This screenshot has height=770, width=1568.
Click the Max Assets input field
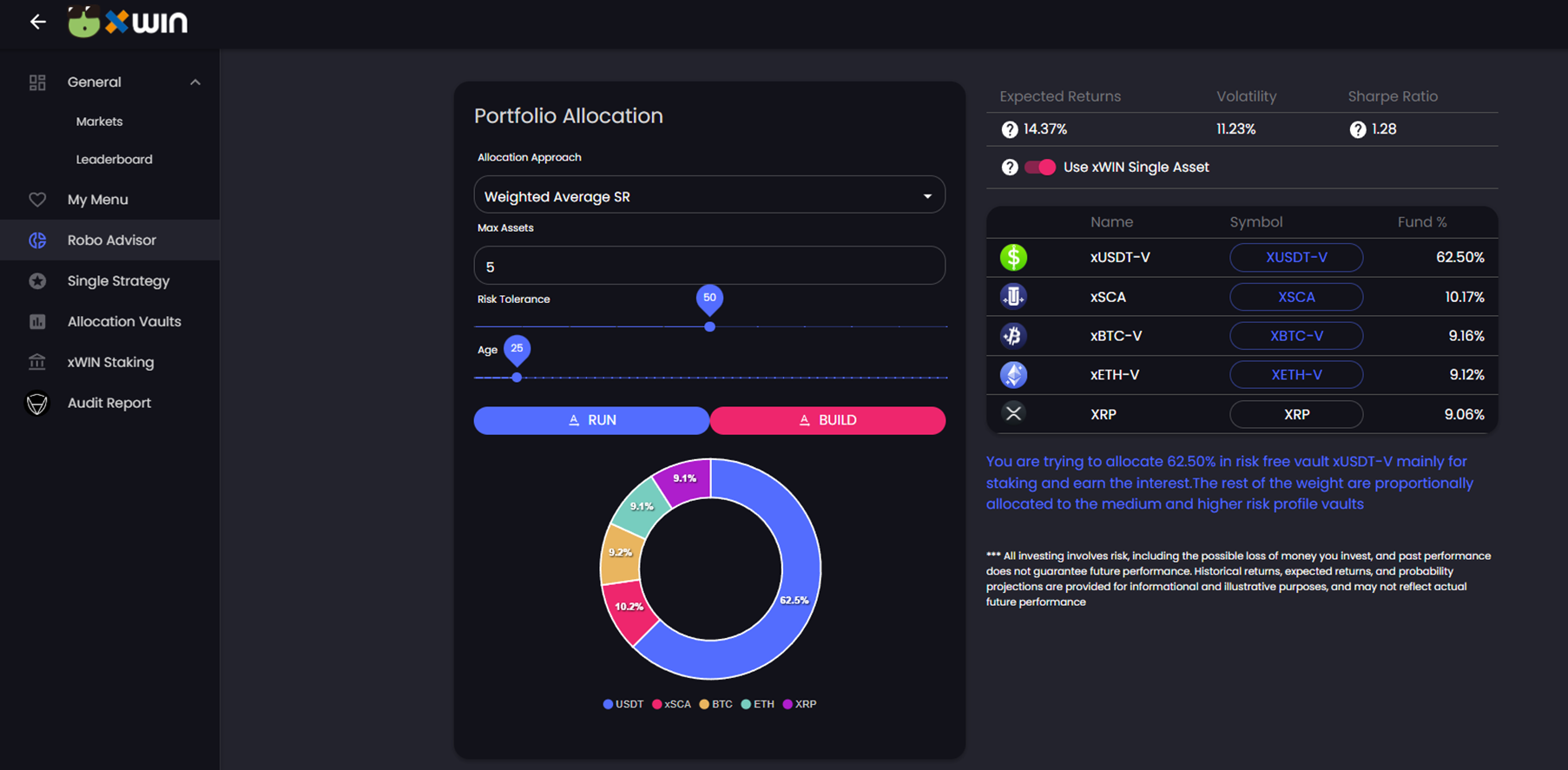tap(709, 267)
